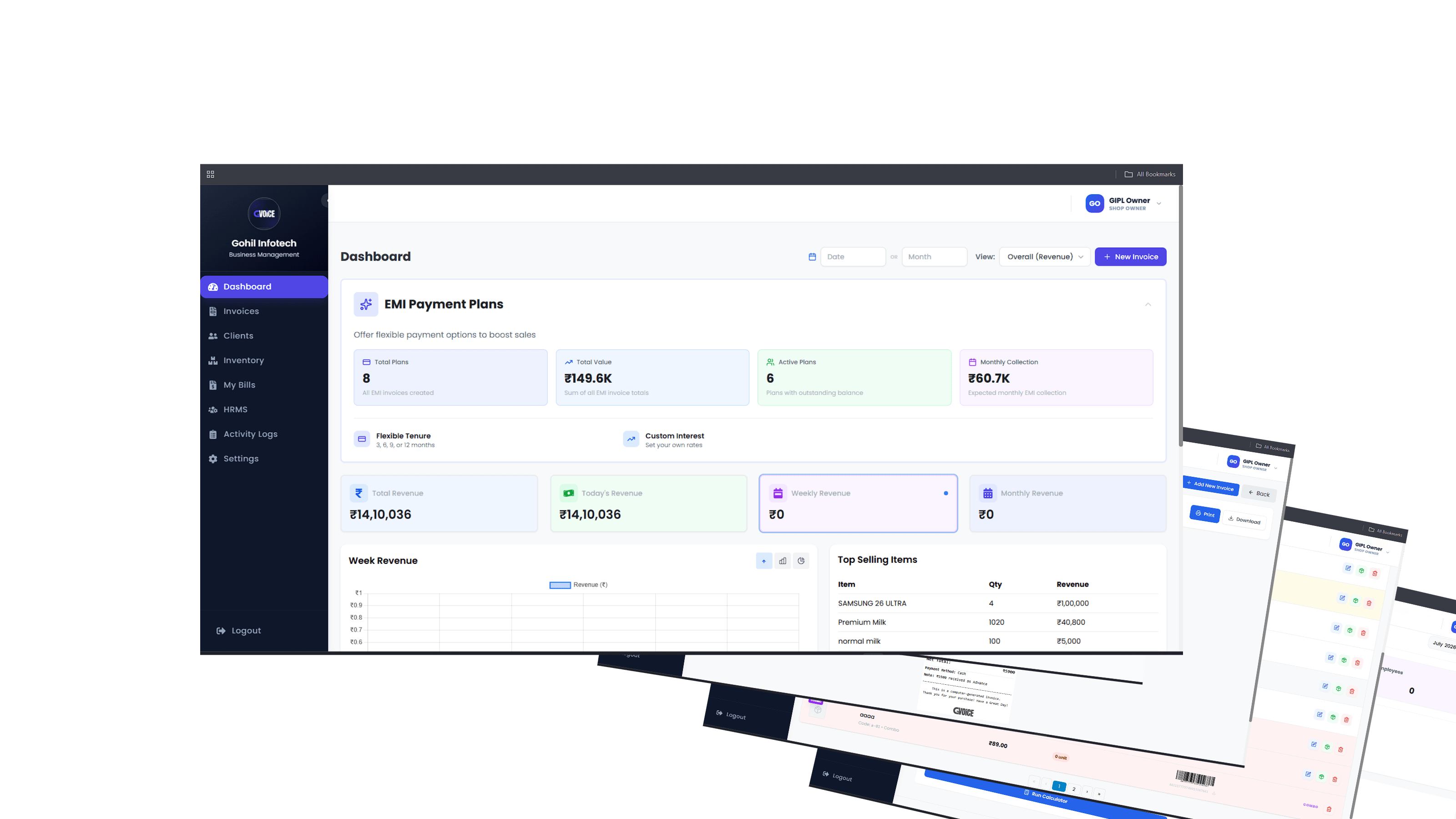The image size is (1456, 819).
Task: Click the Flexible Tenure card icon
Action: pos(362,439)
